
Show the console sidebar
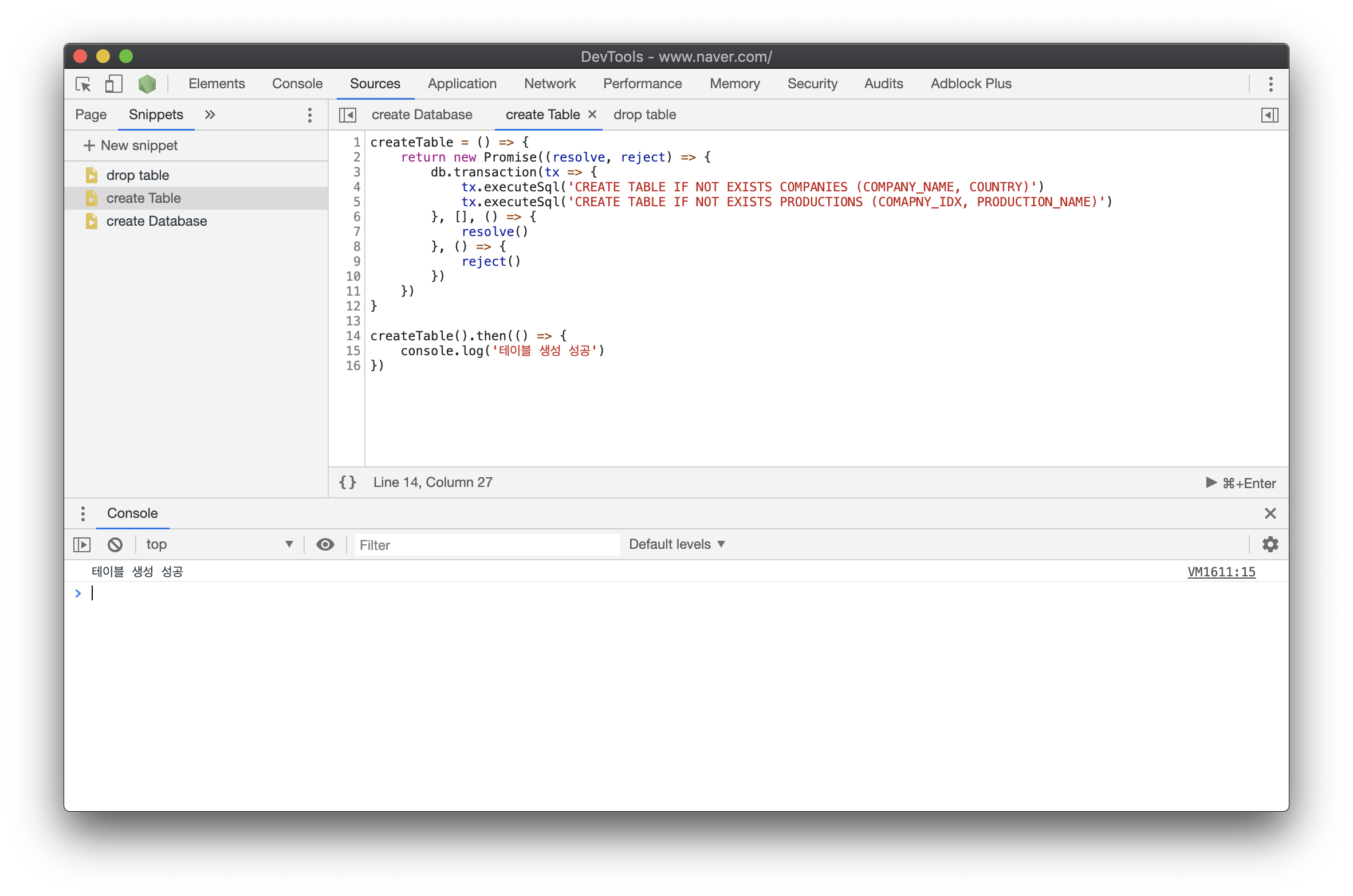point(82,545)
